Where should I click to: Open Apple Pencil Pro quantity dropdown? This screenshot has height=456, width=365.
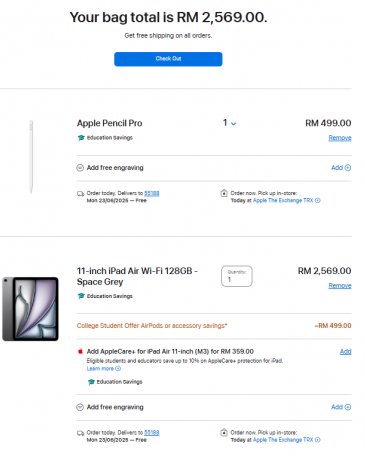(229, 123)
